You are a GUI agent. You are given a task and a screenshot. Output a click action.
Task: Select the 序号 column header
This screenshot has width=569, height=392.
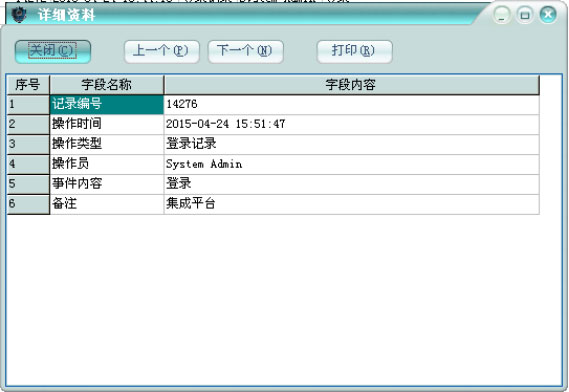[28, 85]
